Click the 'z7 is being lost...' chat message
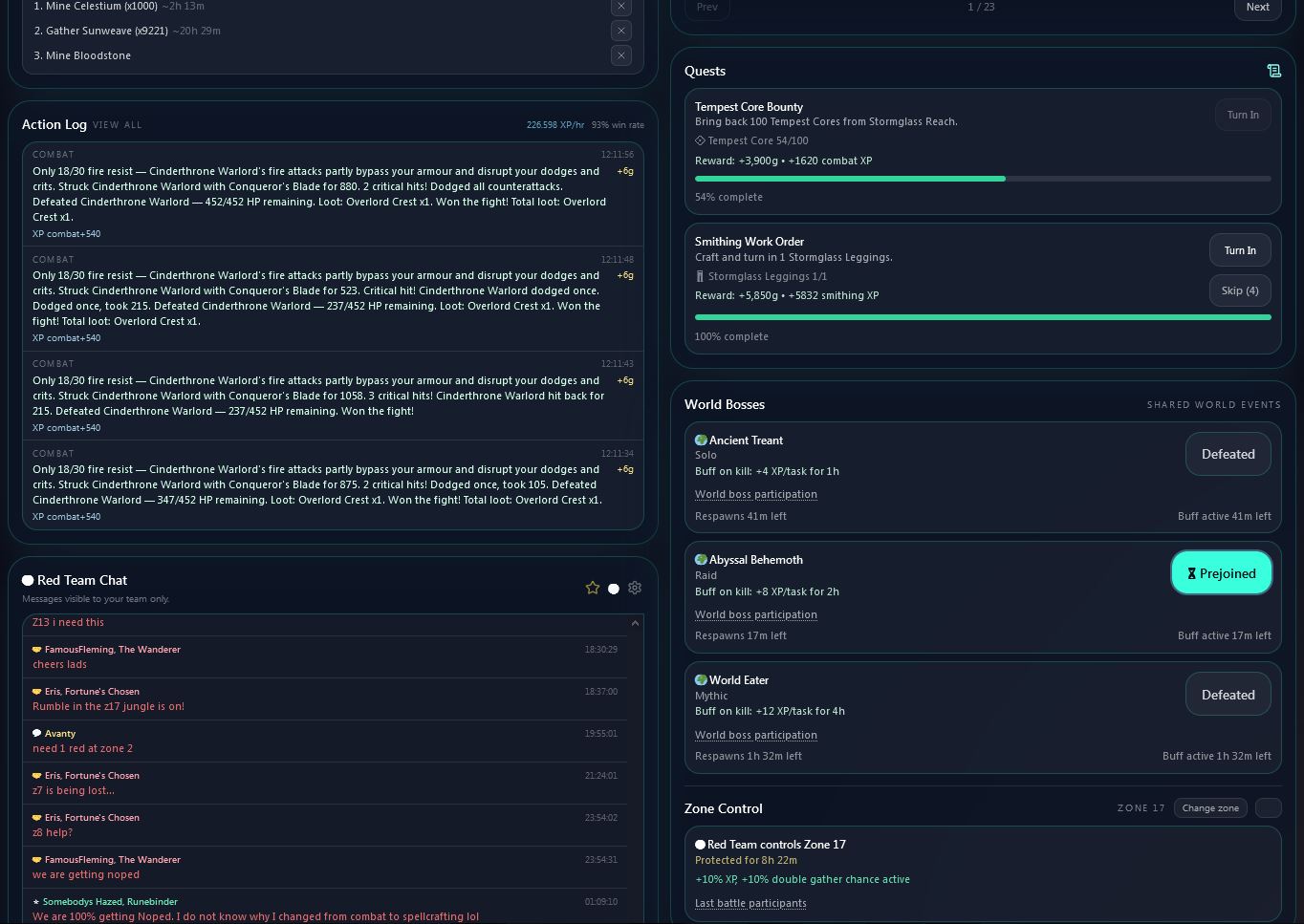 [x=74, y=791]
